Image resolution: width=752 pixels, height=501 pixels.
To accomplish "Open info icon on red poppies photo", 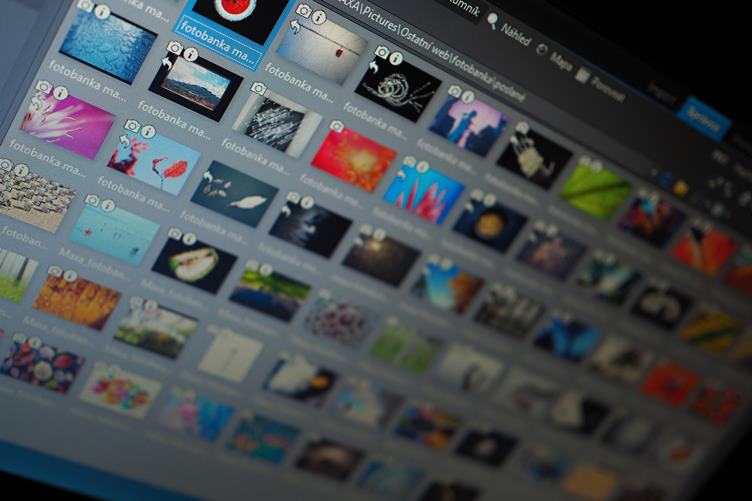I will click(148, 131).
